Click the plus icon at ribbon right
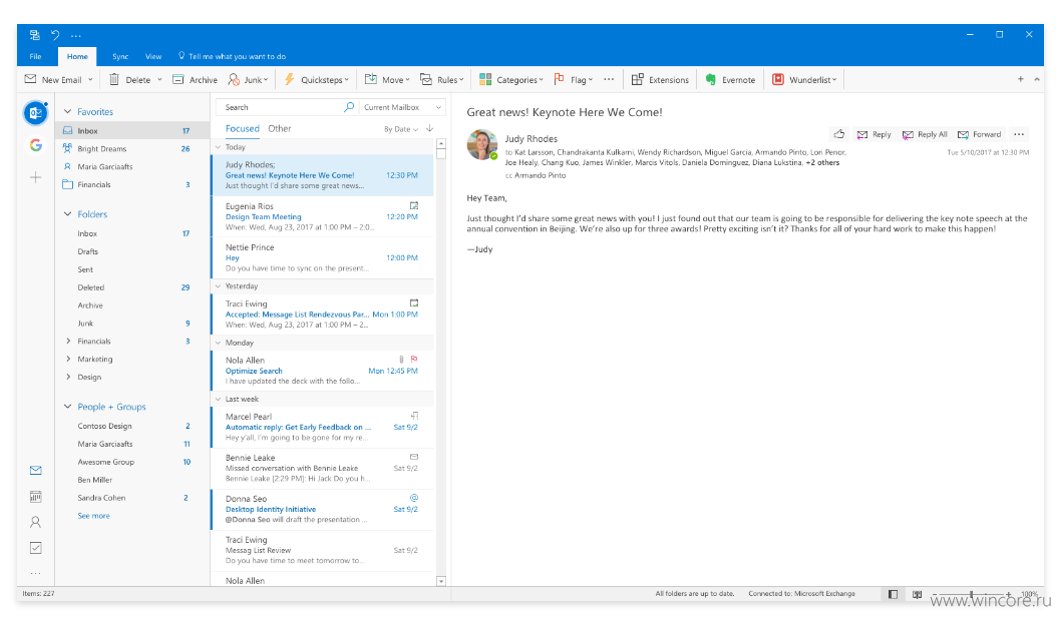The height and width of the screenshot is (620, 1064). click(1020, 79)
